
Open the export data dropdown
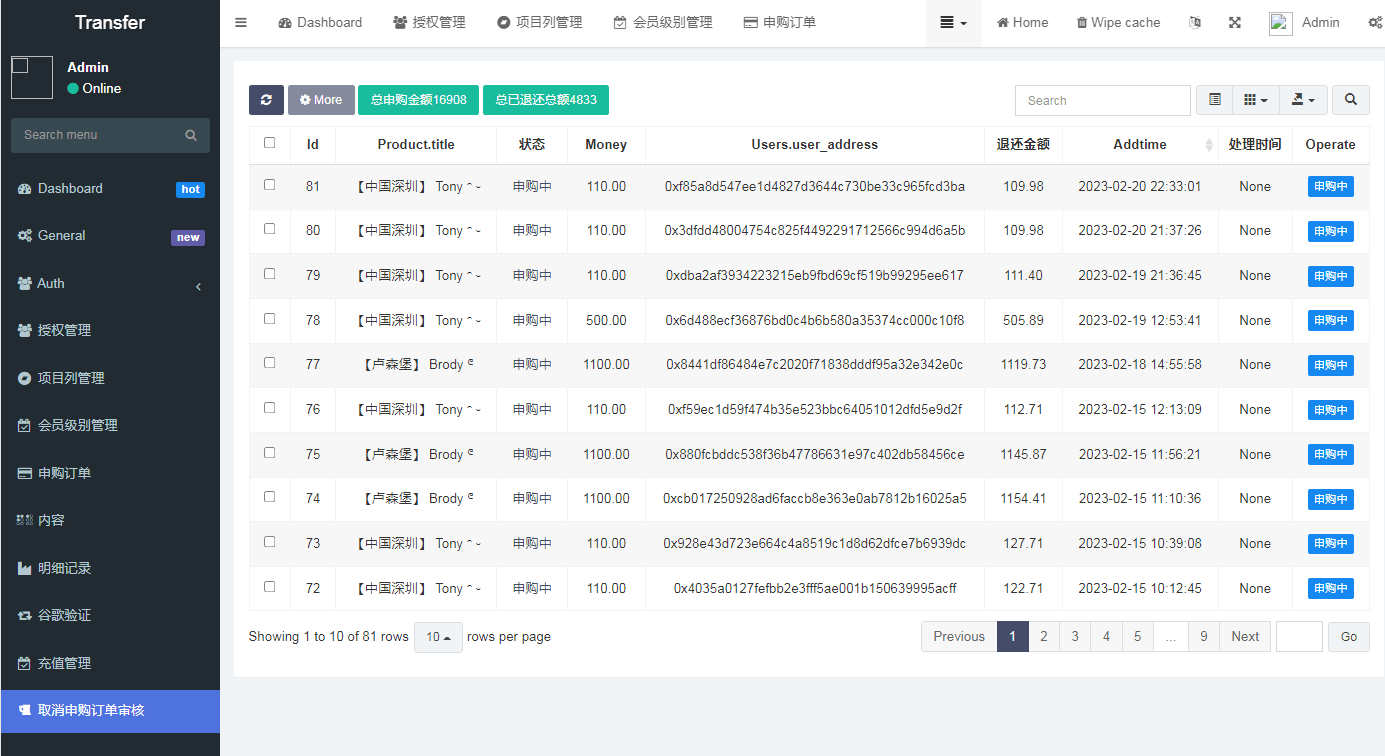(x=1302, y=100)
